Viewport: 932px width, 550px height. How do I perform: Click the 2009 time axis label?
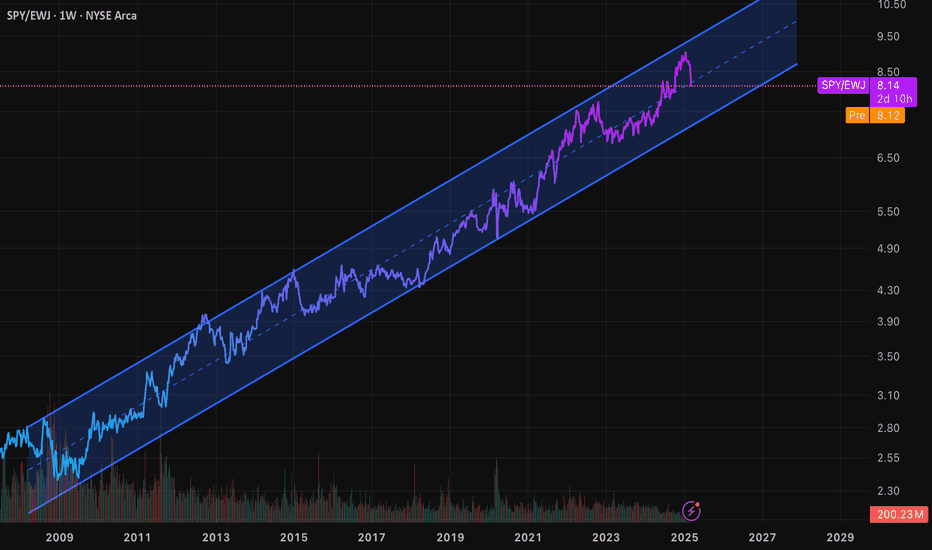[x=59, y=538]
